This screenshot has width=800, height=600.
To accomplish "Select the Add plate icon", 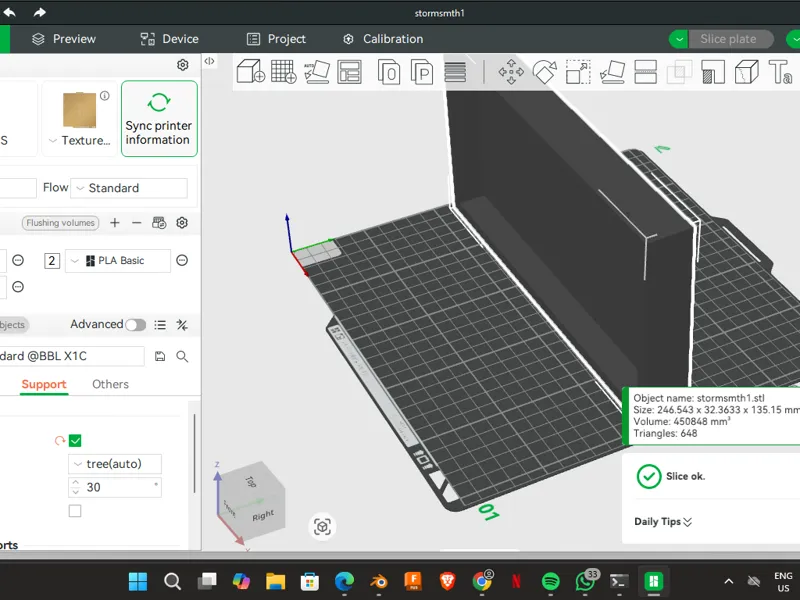I will click(x=284, y=71).
